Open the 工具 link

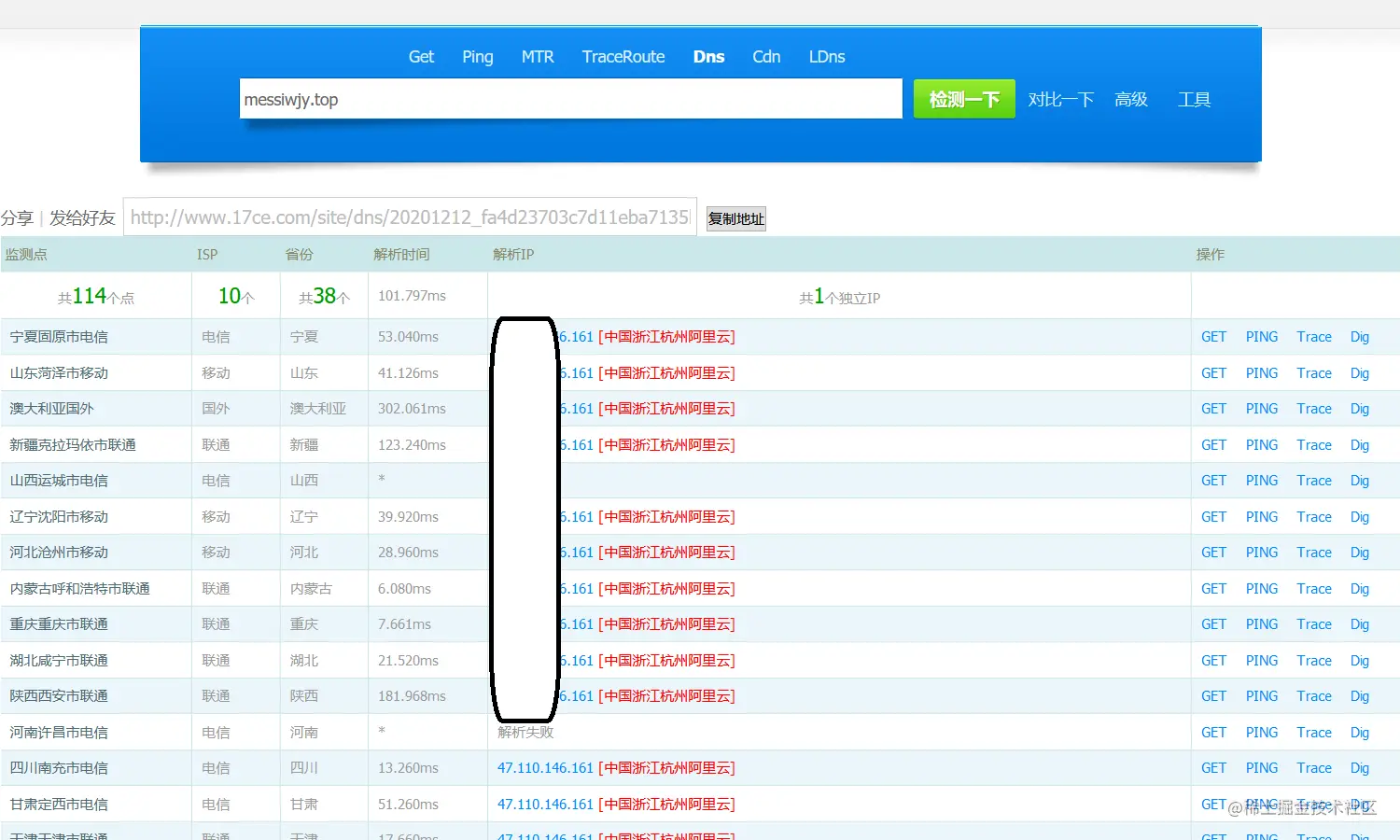1194,100
